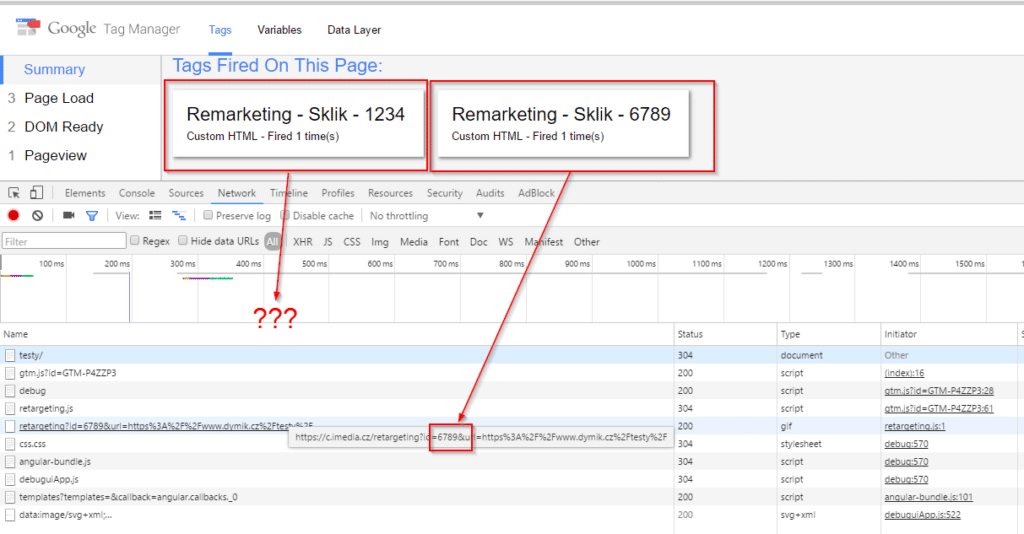The height and width of the screenshot is (534, 1024).
Task: Click the file icon beside debuguiApp.js
Action: (x=10, y=479)
